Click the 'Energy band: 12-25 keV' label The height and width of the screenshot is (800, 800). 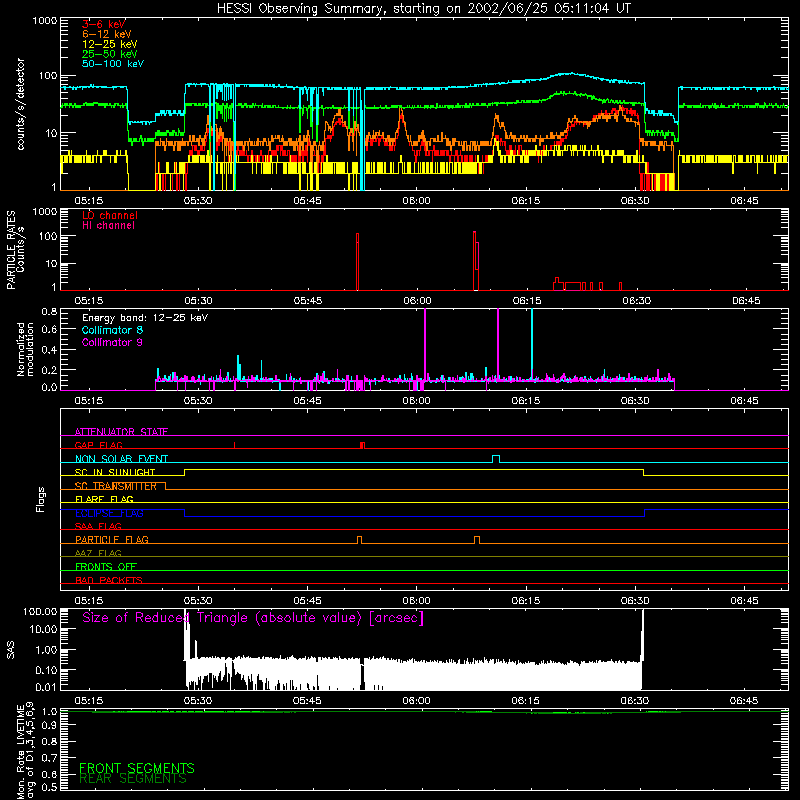click(145, 318)
